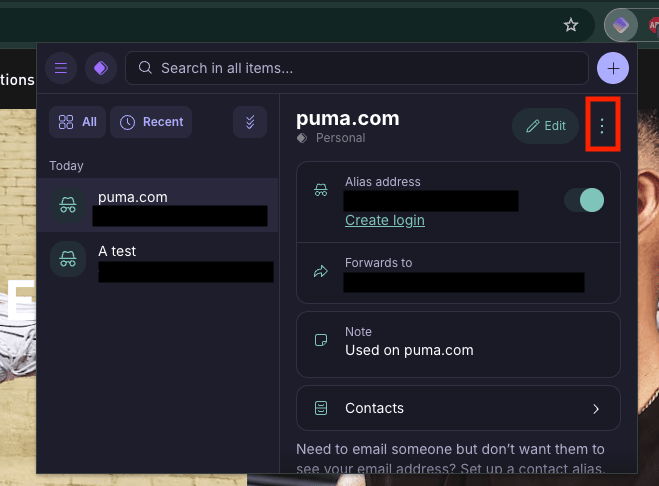Open the bulk select checkmarks button
659x486 pixels.
(250, 122)
